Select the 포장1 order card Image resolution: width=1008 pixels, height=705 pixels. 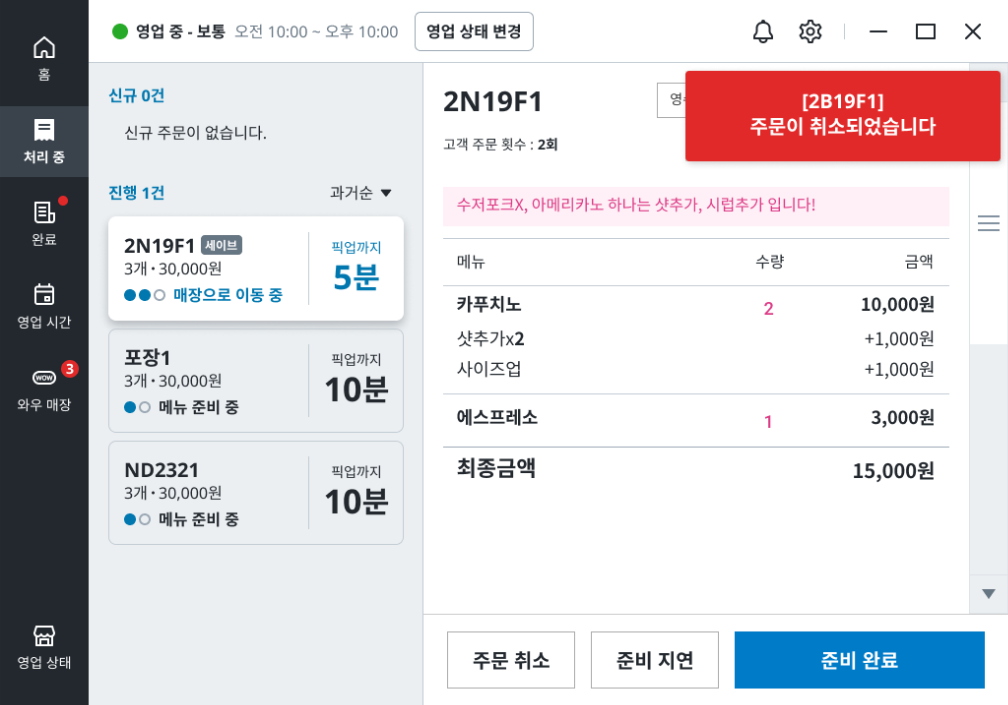click(x=256, y=381)
